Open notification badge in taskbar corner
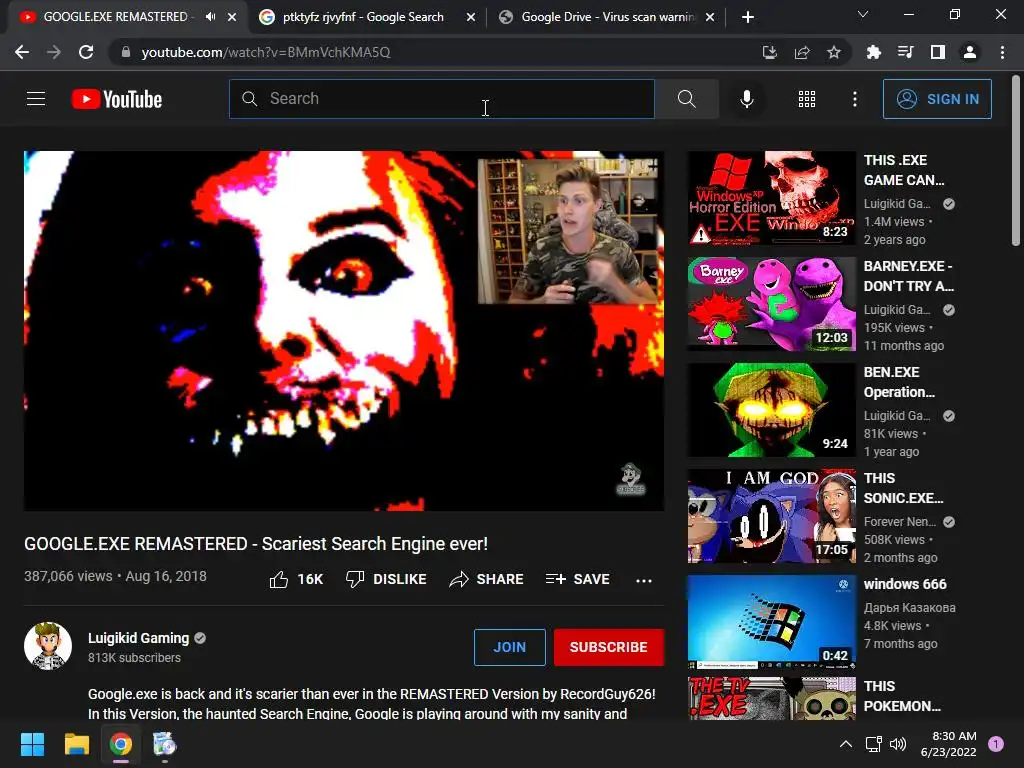 (996, 744)
